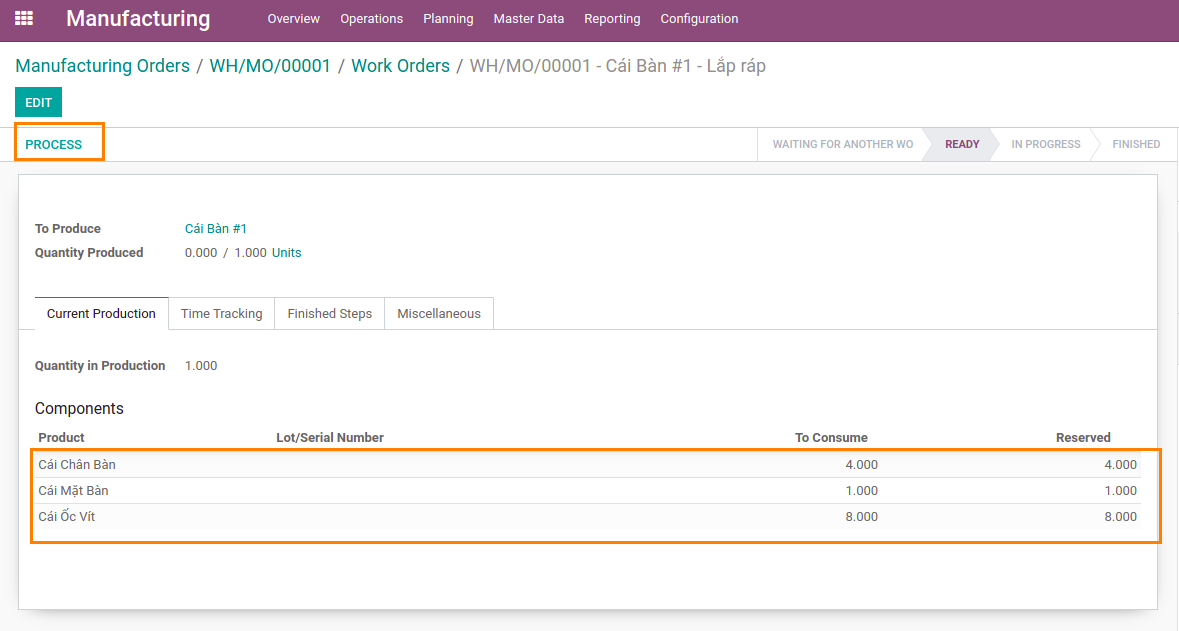Click the Quantity Produced field label
Viewport: 1179px width, 631px height.
coord(89,253)
